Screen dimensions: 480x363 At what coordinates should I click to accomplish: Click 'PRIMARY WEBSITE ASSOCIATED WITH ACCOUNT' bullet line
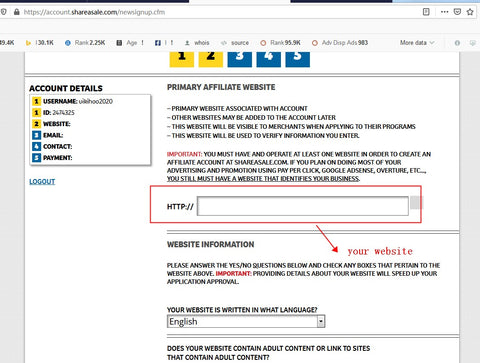click(237, 109)
